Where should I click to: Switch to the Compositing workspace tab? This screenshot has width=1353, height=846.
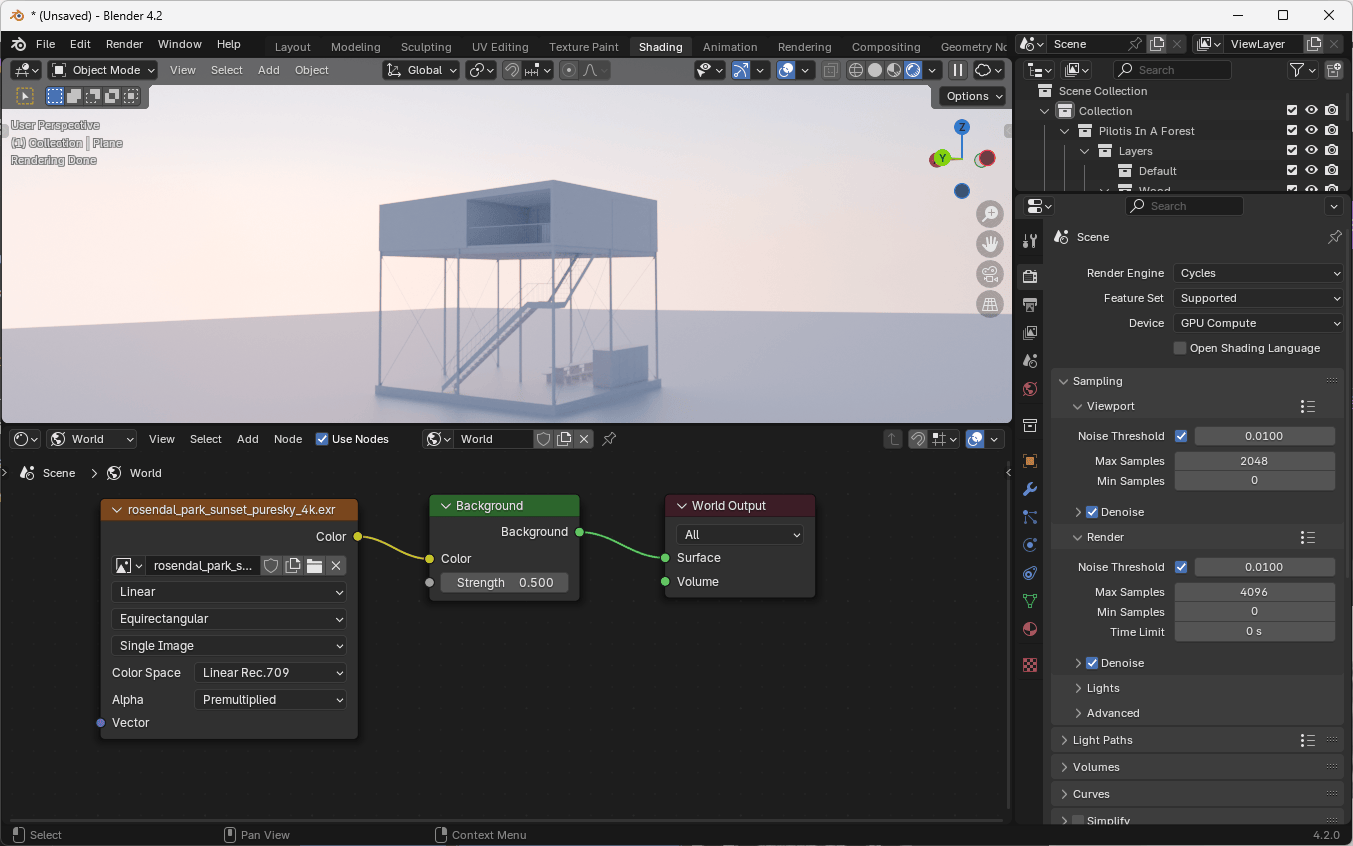coord(886,47)
